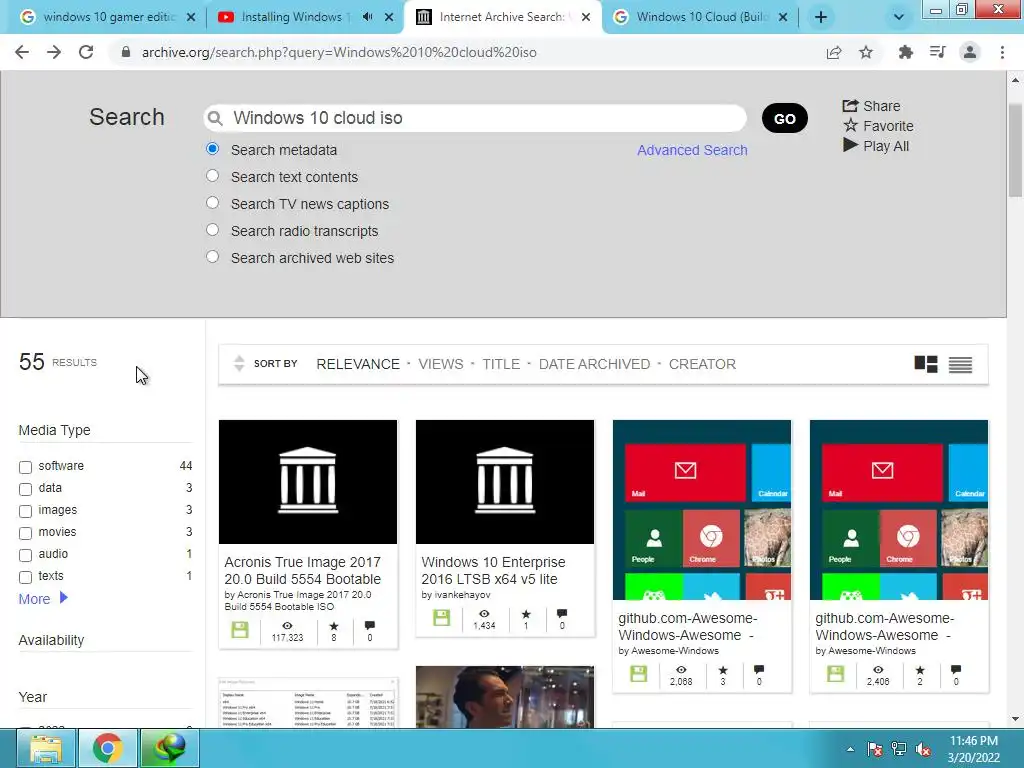Image resolution: width=1024 pixels, height=768 pixels.
Task: Click the browser address bar URL
Action: (339, 52)
